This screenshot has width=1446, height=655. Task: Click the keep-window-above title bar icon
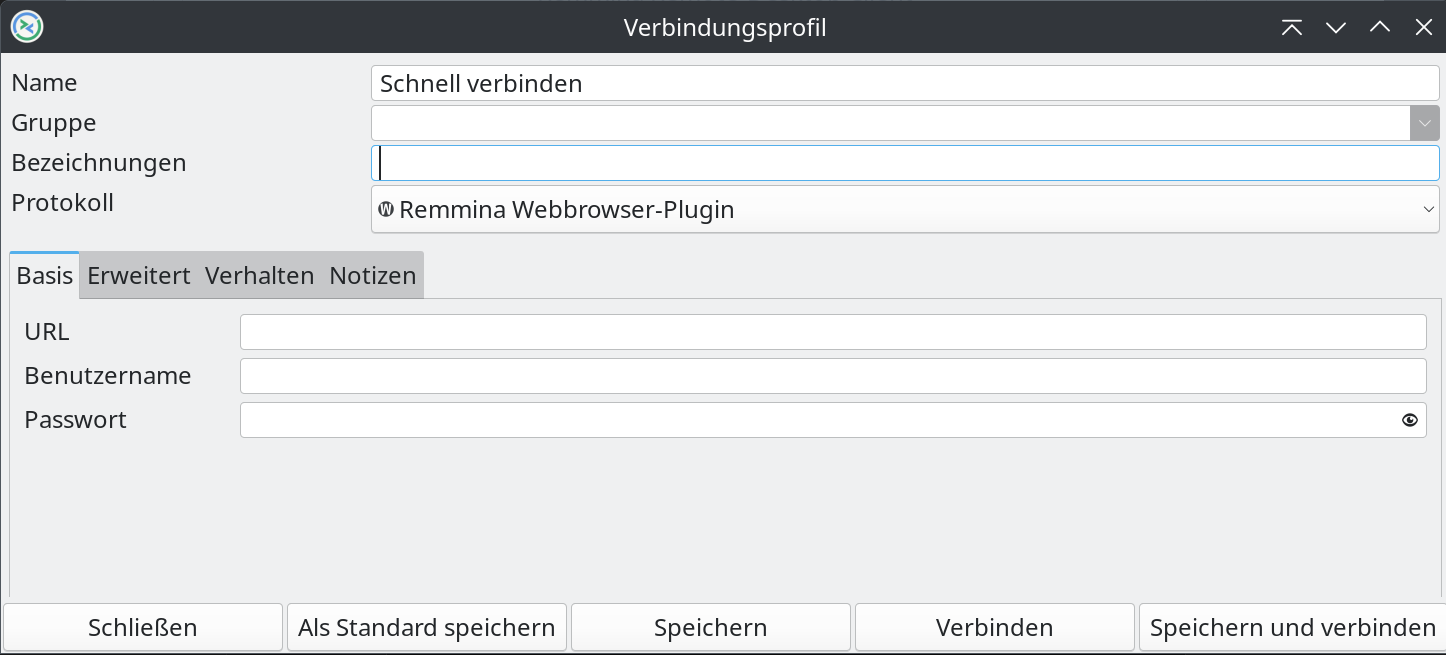point(1292,27)
